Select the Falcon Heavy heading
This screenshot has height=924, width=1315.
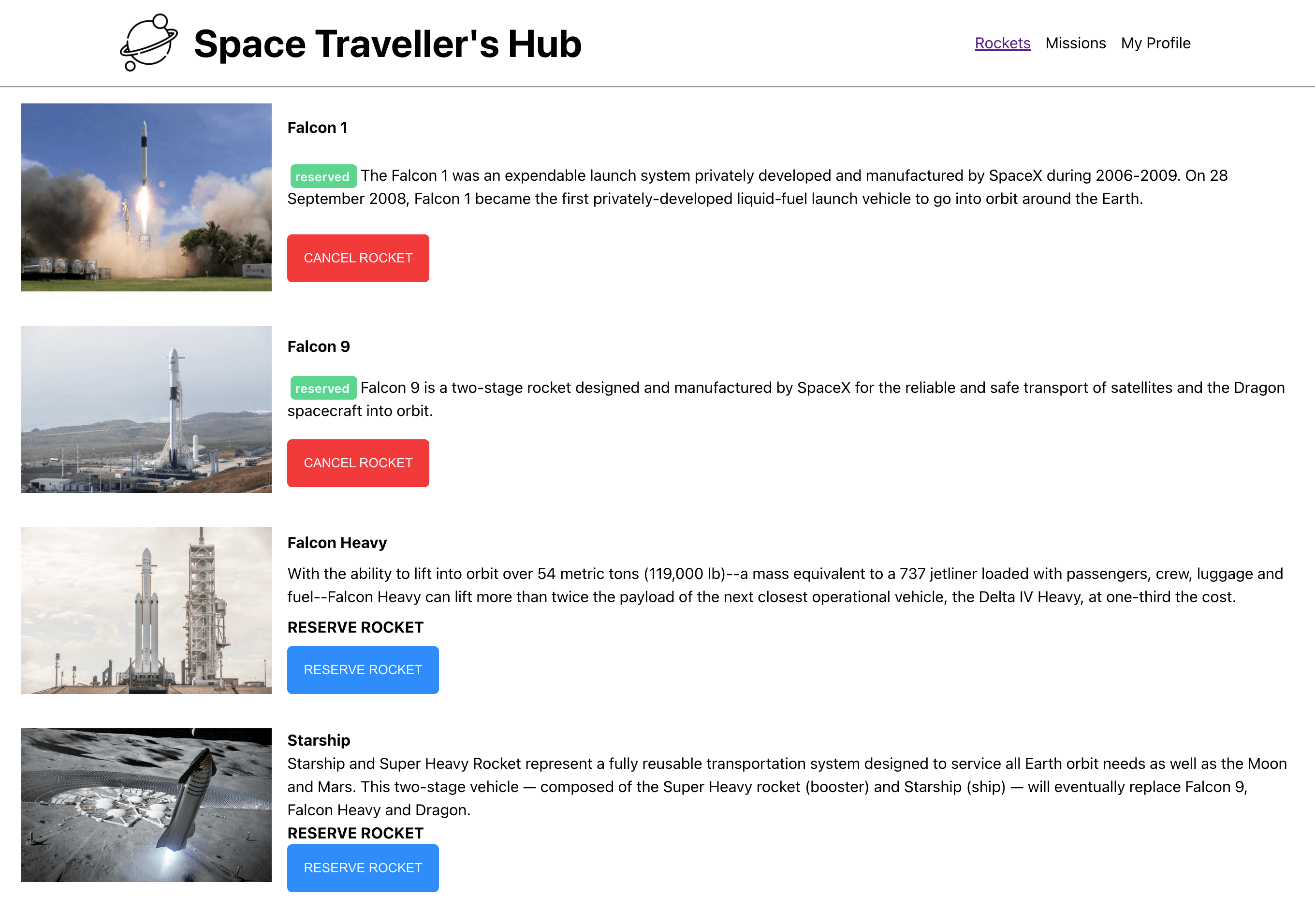coord(337,543)
